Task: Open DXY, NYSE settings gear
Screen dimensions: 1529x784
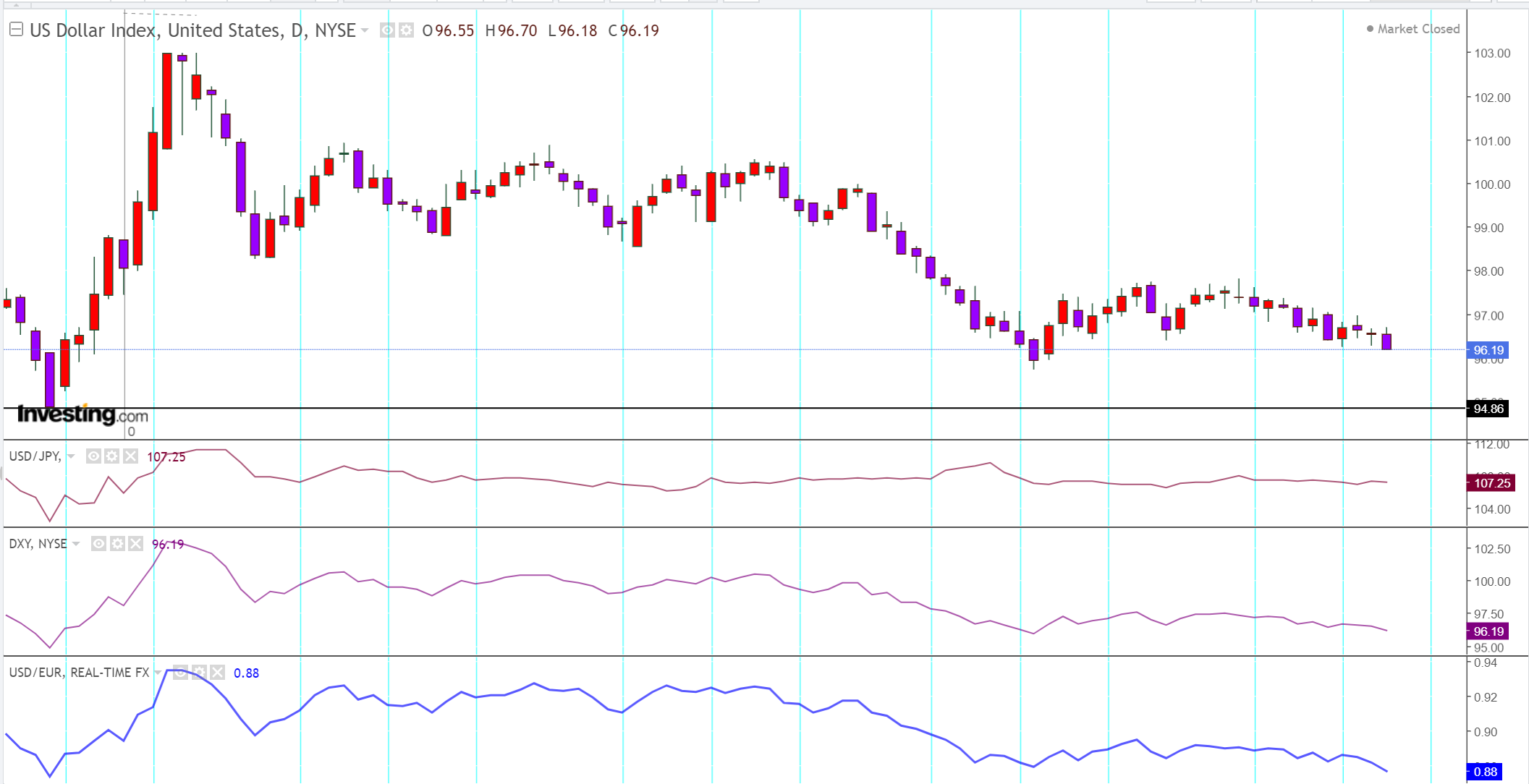Action: pyautogui.click(x=117, y=544)
